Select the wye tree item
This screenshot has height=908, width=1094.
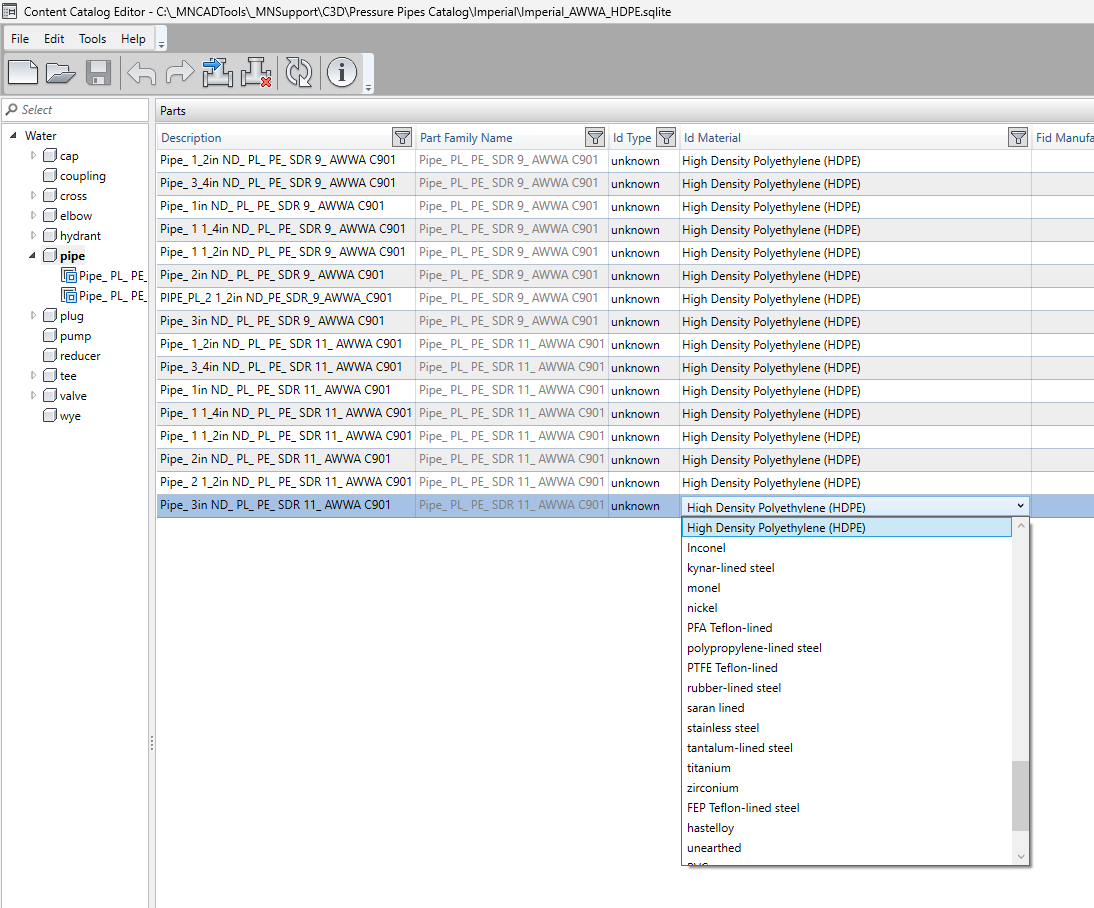61,416
